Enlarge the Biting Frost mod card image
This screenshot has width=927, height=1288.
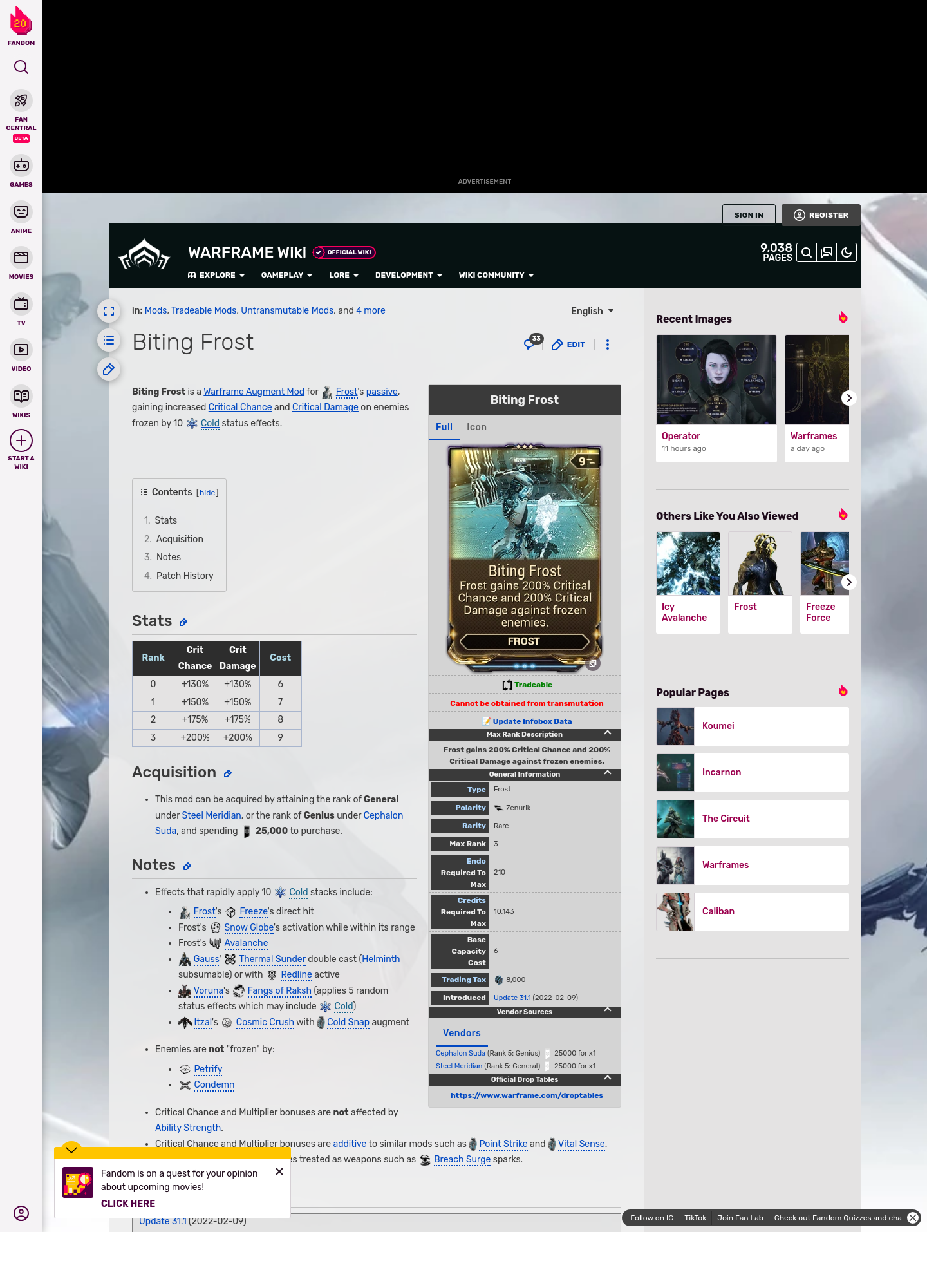pos(594,663)
